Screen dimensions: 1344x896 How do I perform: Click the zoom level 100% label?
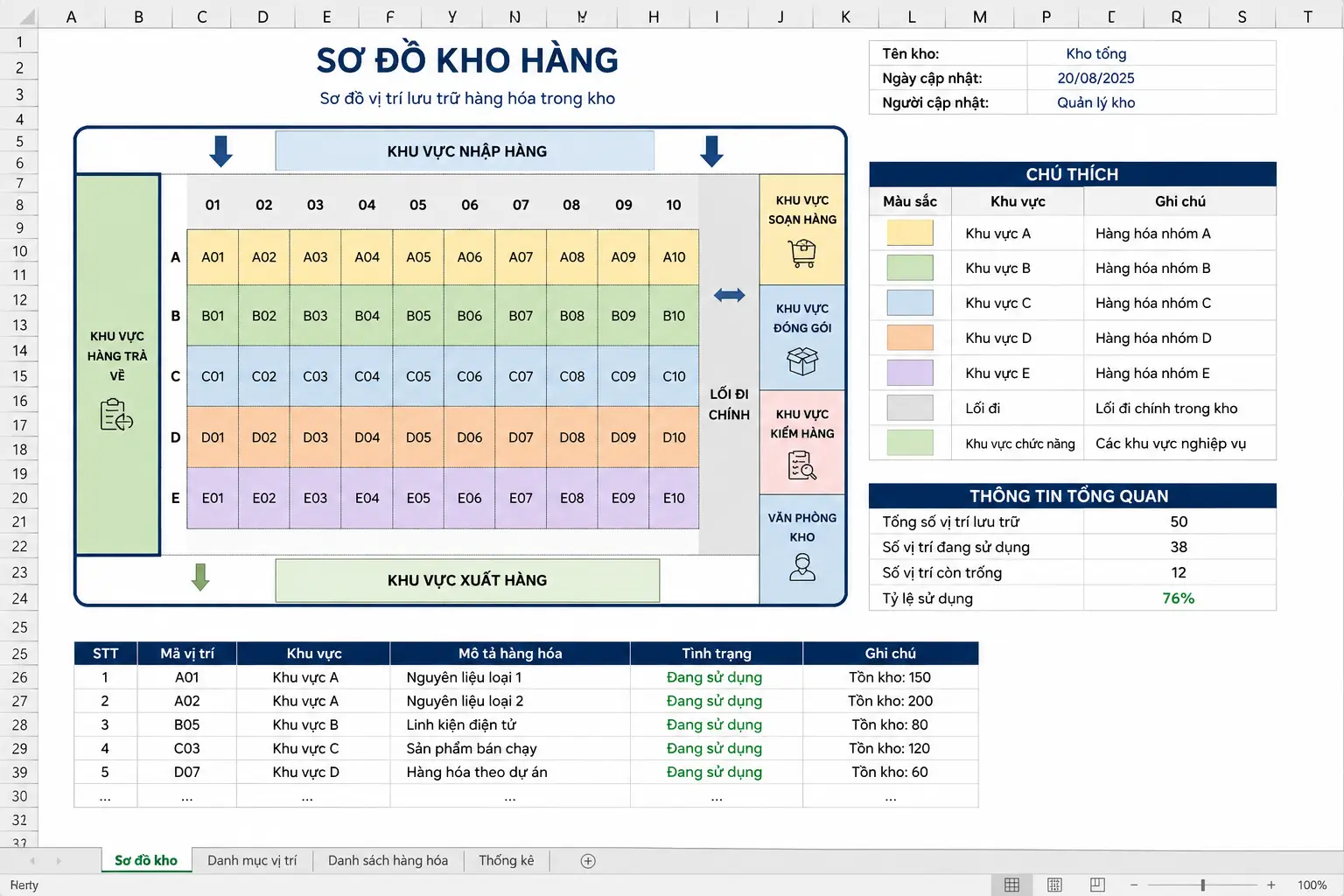(x=1312, y=885)
